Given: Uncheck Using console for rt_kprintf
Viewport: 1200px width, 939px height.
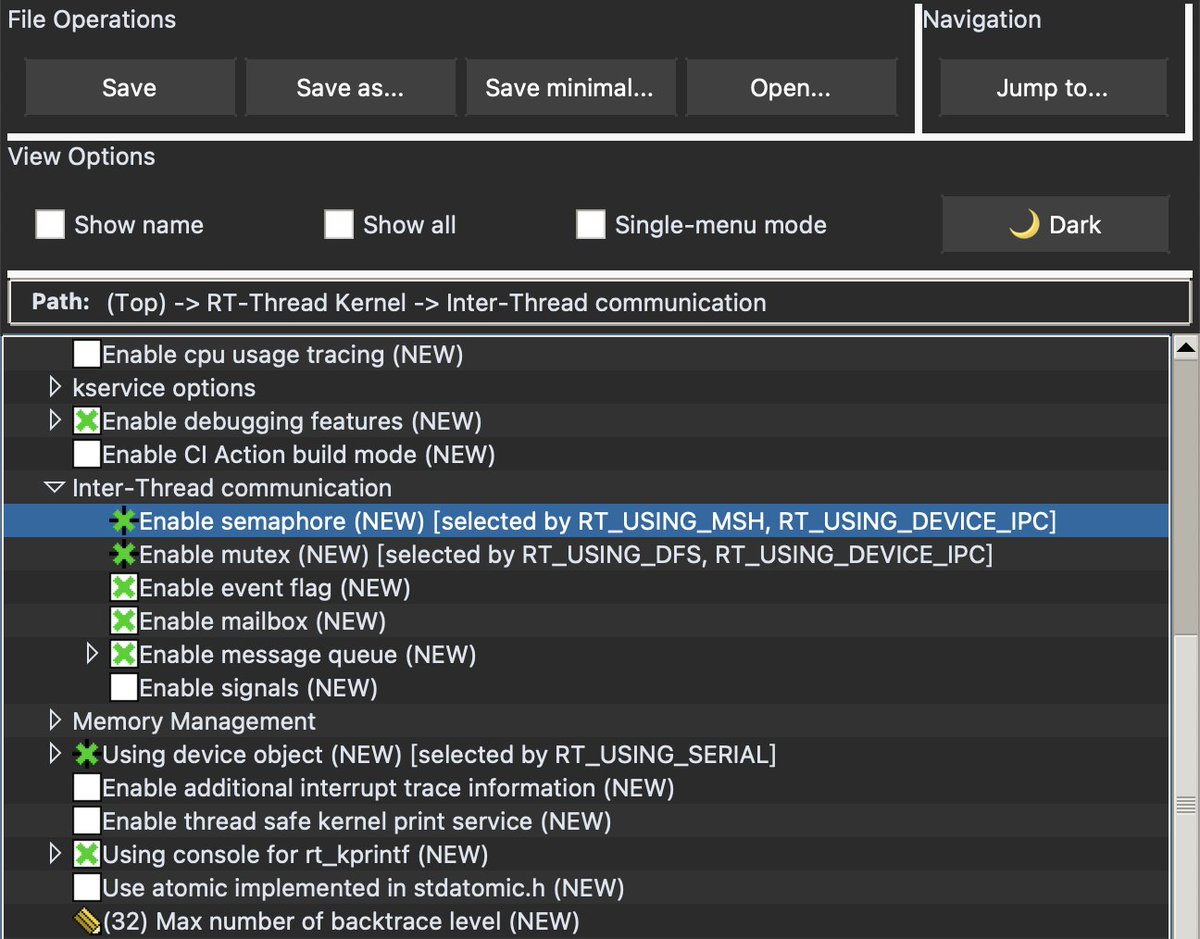Looking at the screenshot, I should tap(87, 854).
